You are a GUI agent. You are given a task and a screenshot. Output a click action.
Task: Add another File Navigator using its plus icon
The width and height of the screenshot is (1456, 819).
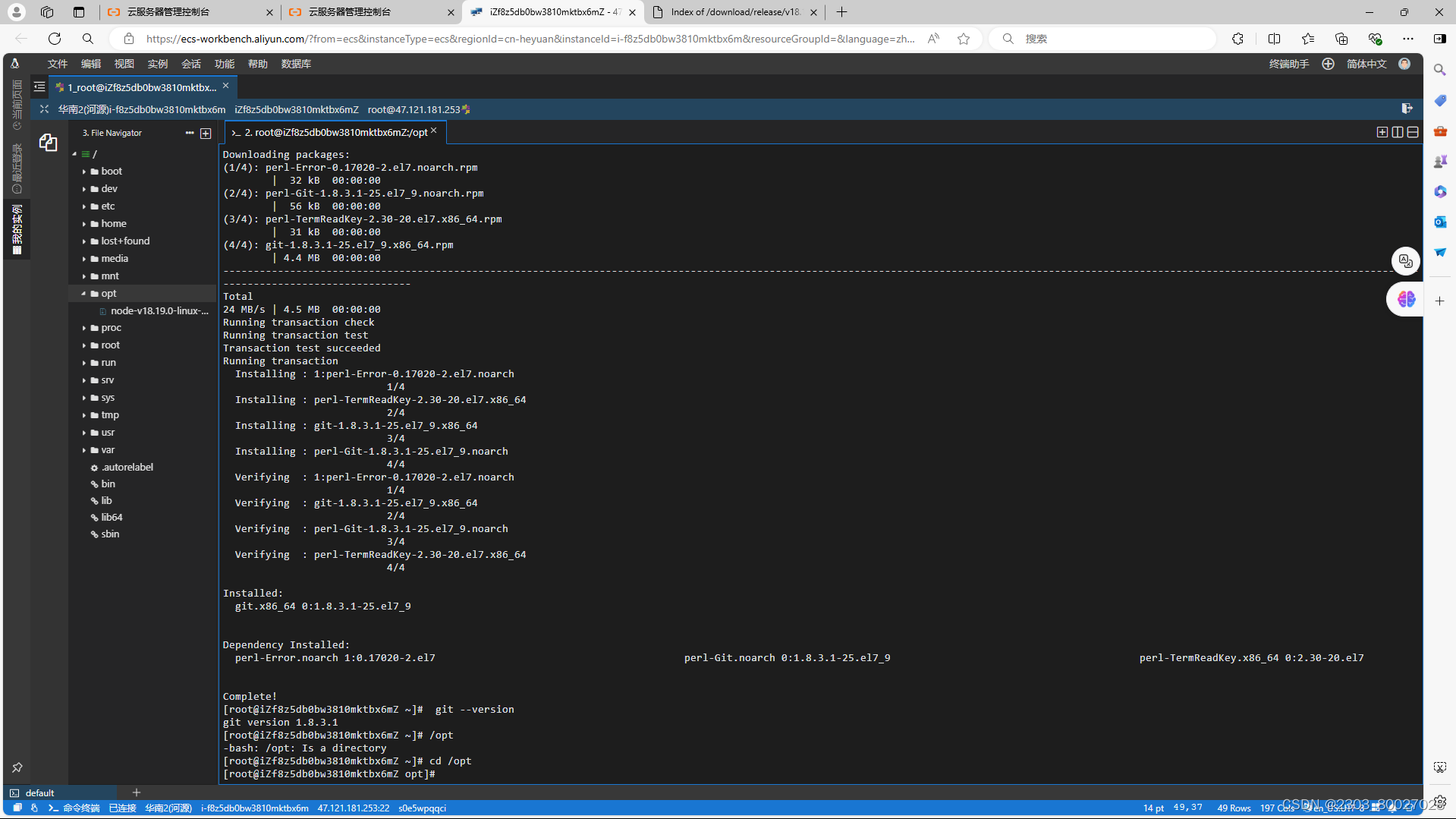click(x=205, y=134)
